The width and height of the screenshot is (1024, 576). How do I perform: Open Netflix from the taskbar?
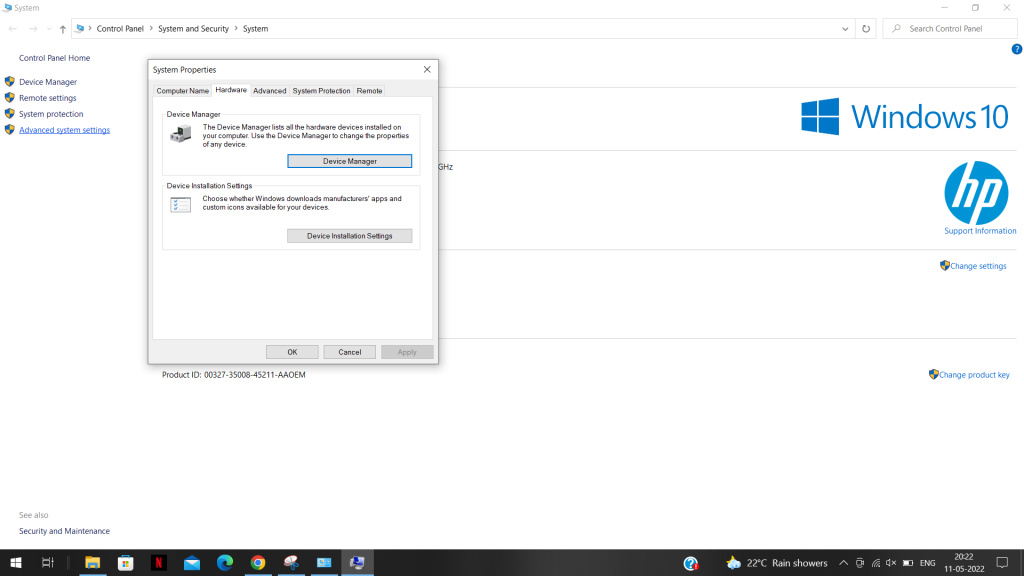[158, 562]
